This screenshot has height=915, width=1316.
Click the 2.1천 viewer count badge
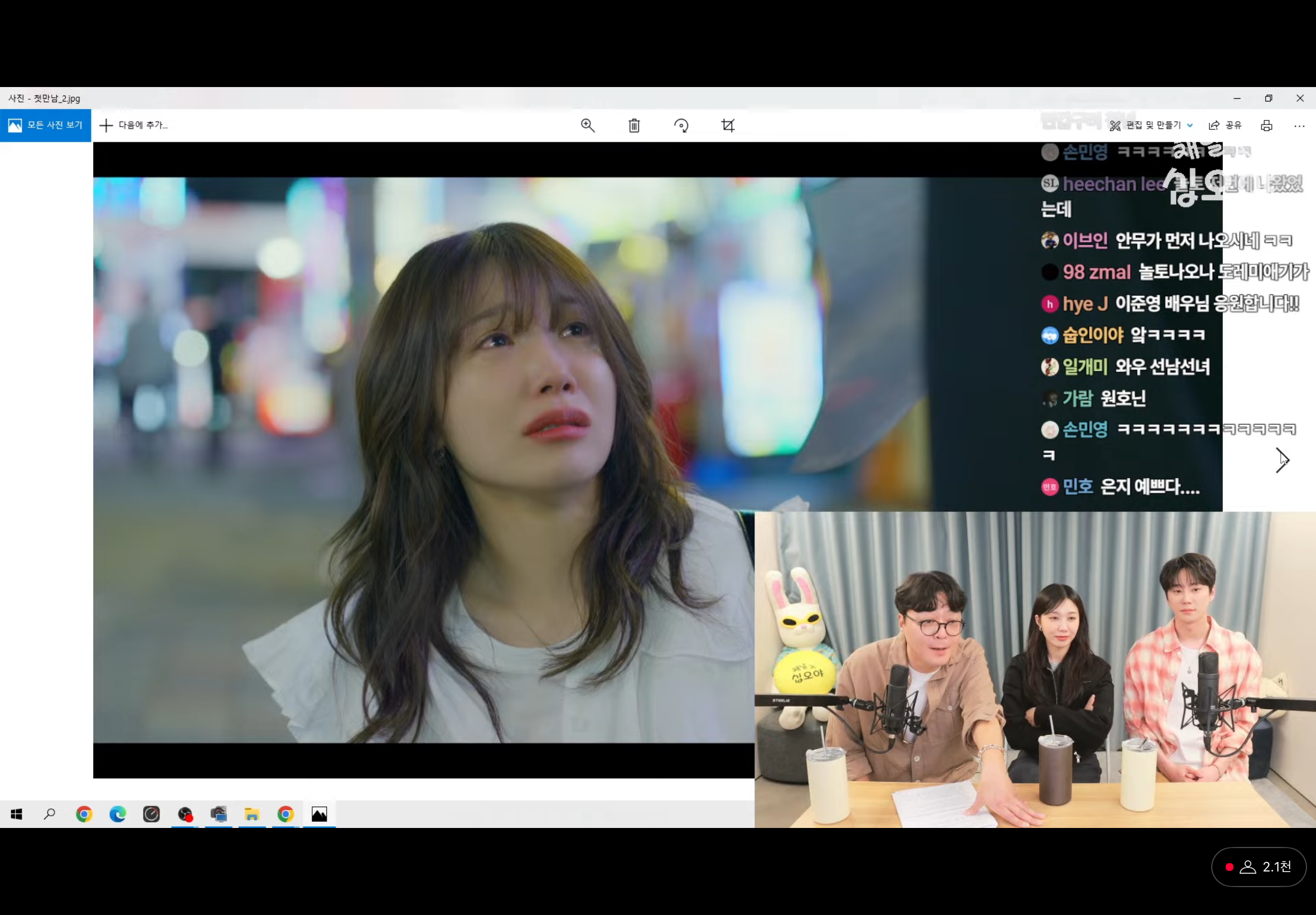click(1259, 867)
